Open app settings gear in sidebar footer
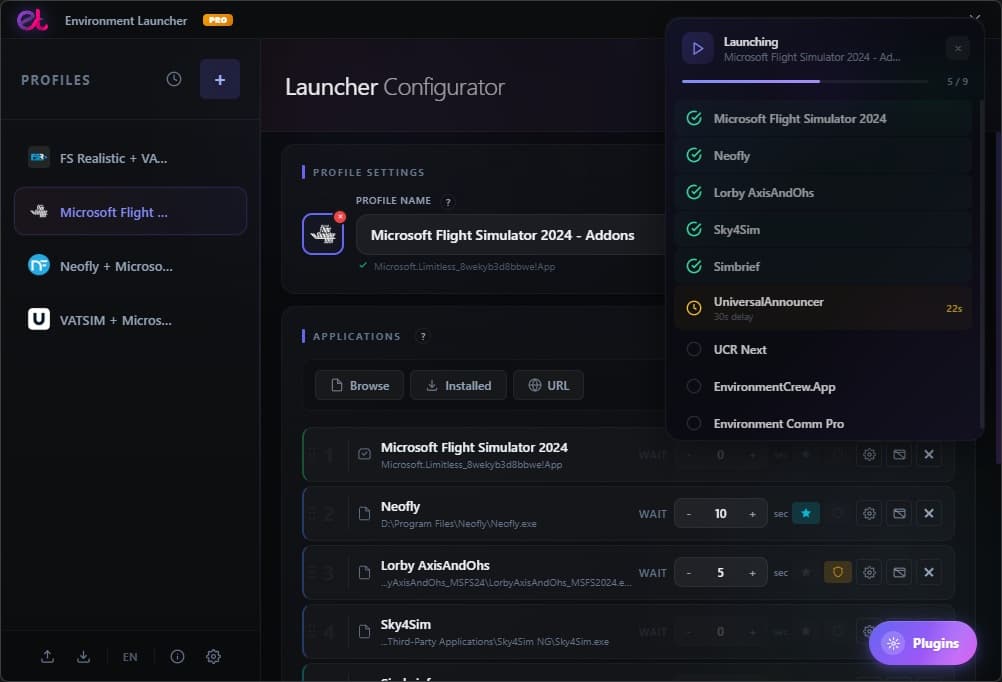Viewport: 1002px width, 682px height. [213, 656]
